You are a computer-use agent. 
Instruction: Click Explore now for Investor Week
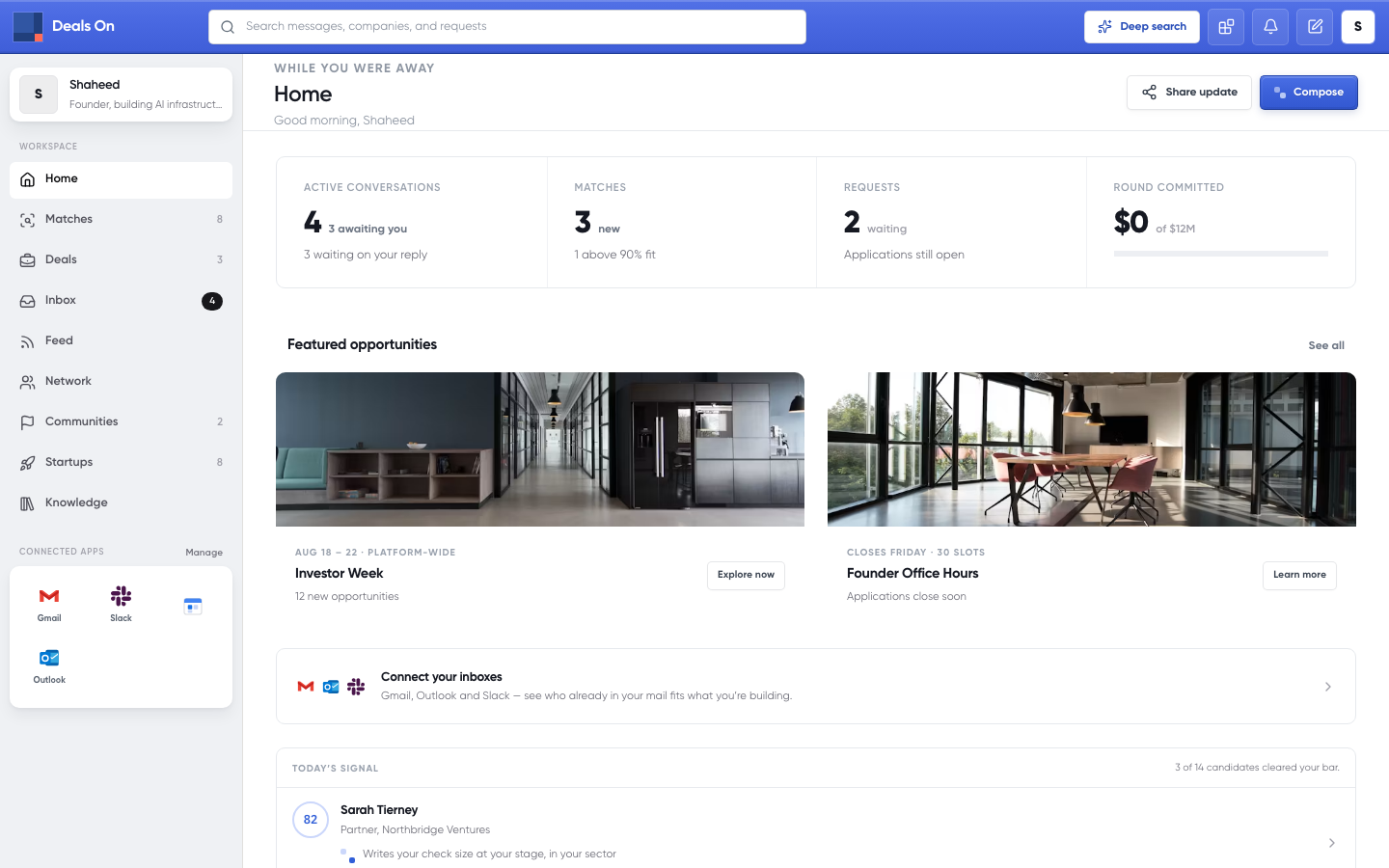pyautogui.click(x=746, y=575)
